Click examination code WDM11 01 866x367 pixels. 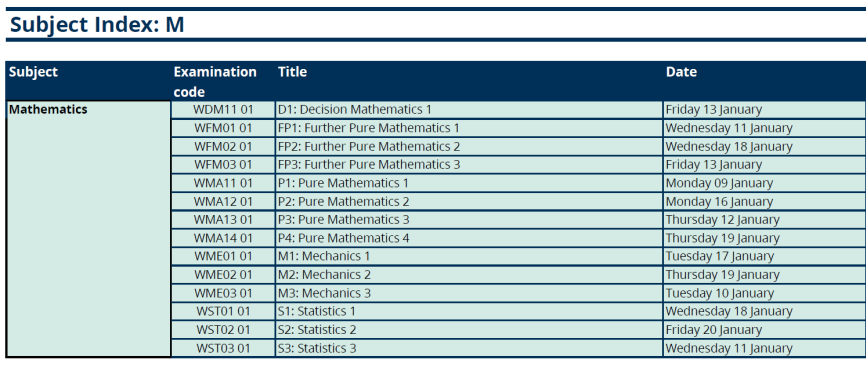[223, 109]
